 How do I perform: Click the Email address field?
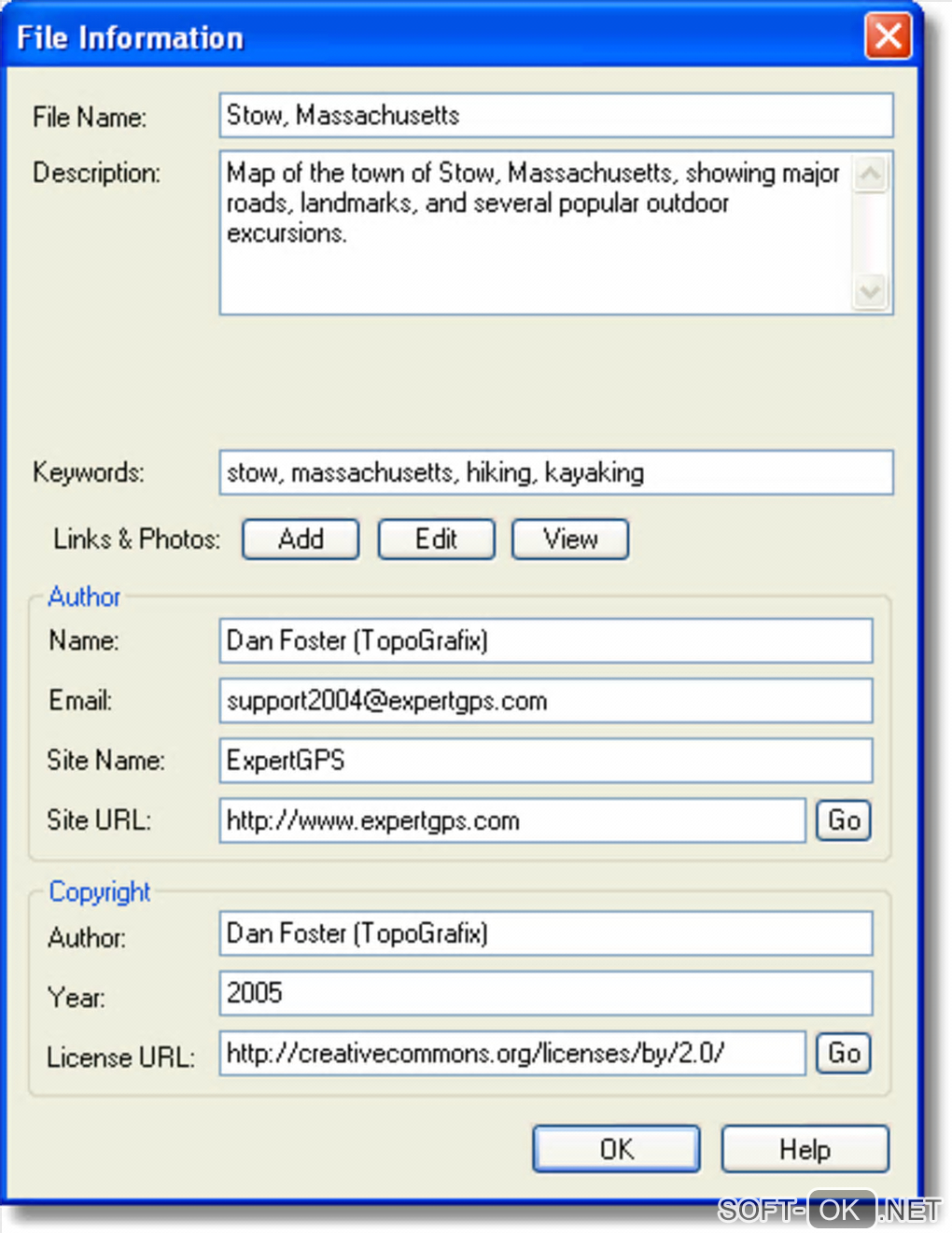pos(545,701)
